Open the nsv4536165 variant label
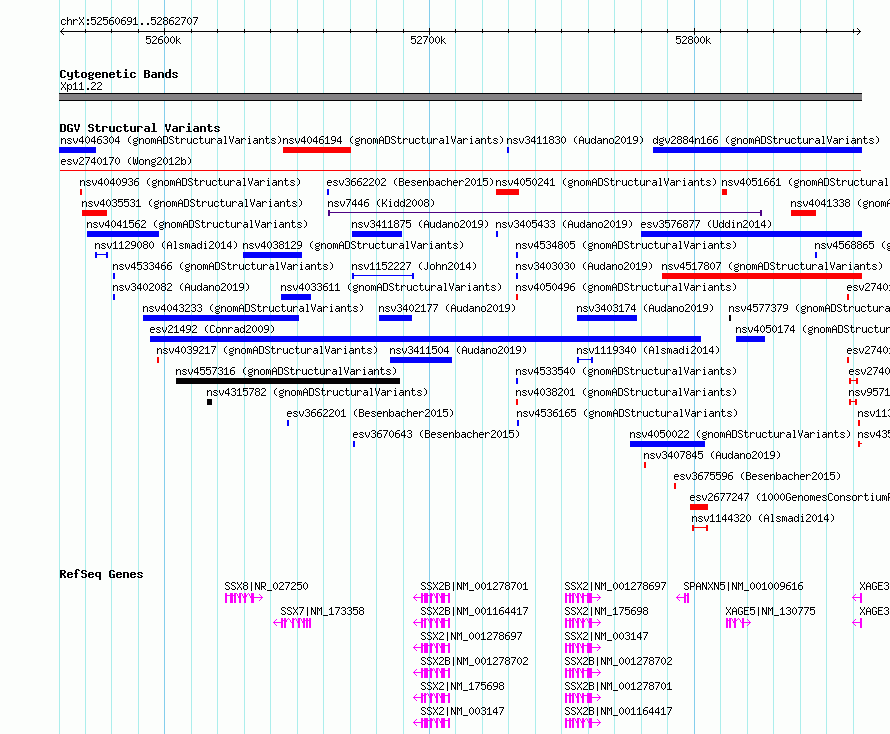 click(627, 413)
